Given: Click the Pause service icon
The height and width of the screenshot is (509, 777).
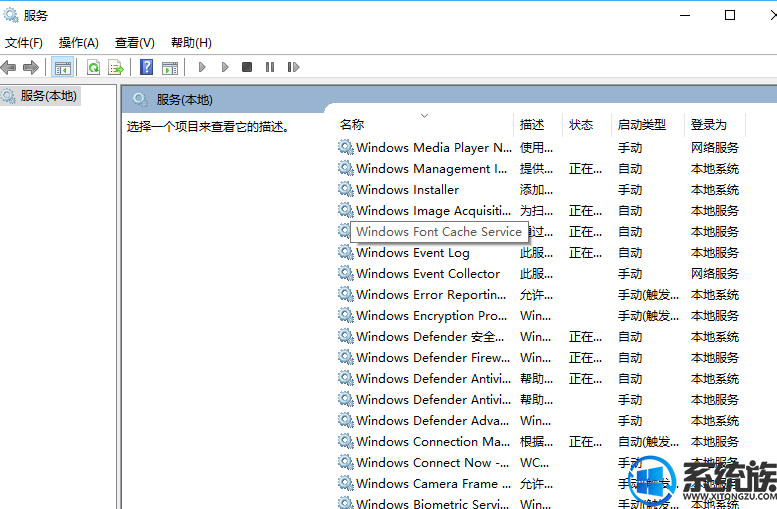Looking at the screenshot, I should pos(270,67).
